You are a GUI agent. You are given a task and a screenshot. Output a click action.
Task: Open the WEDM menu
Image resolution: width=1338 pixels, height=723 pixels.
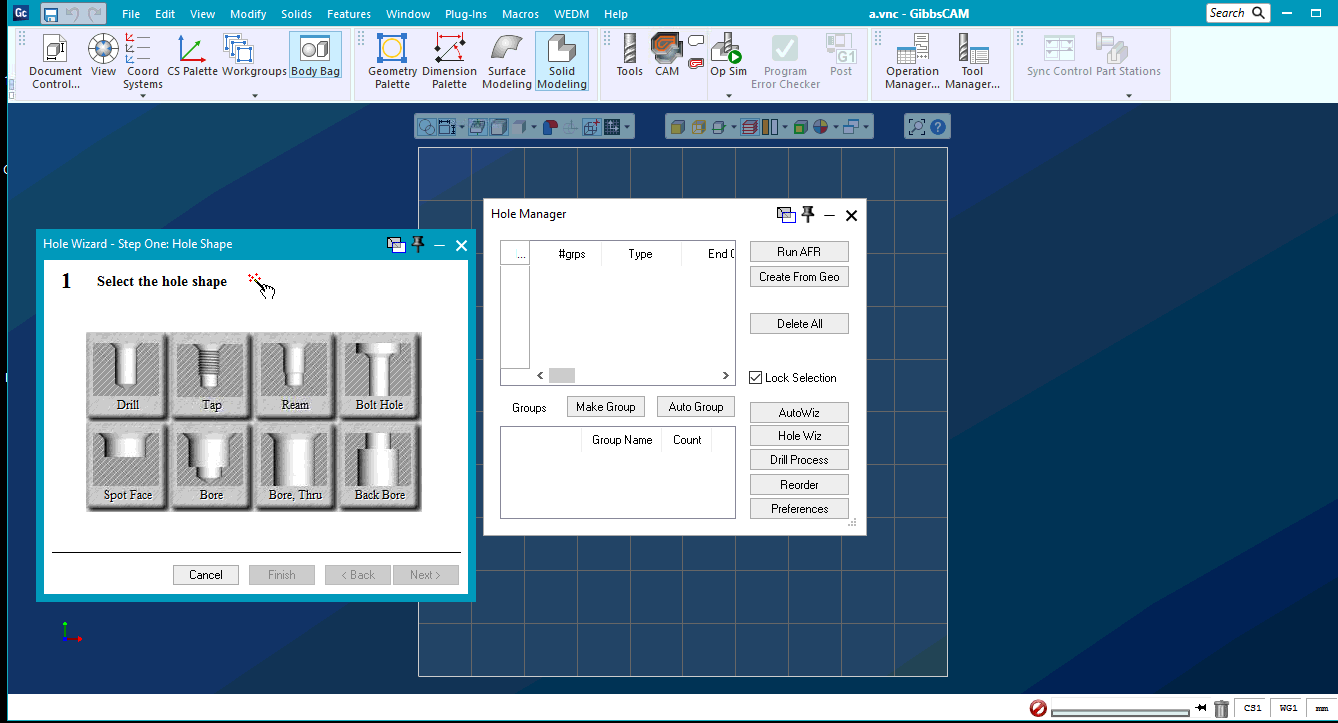click(x=570, y=14)
